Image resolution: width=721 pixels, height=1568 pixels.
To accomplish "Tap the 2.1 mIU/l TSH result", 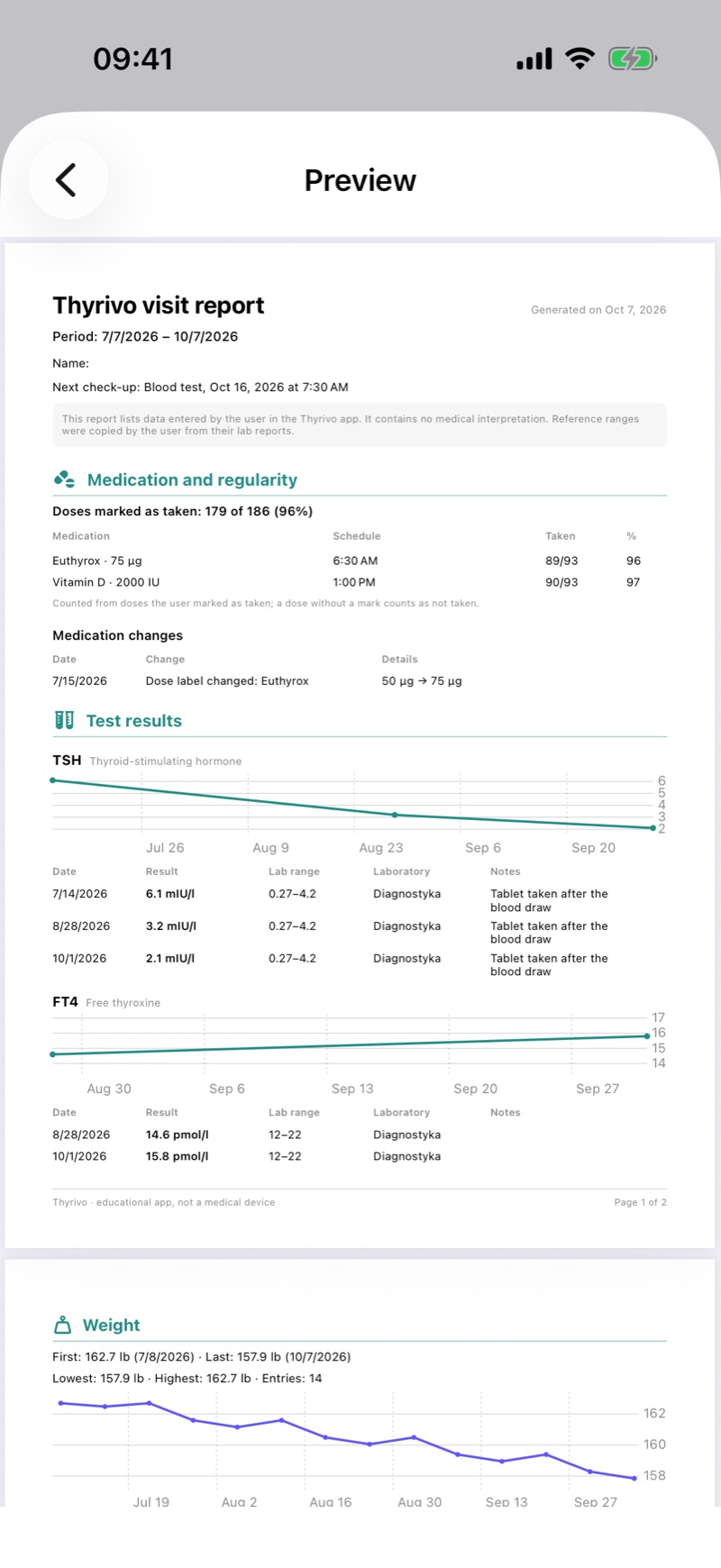I will tap(170, 959).
